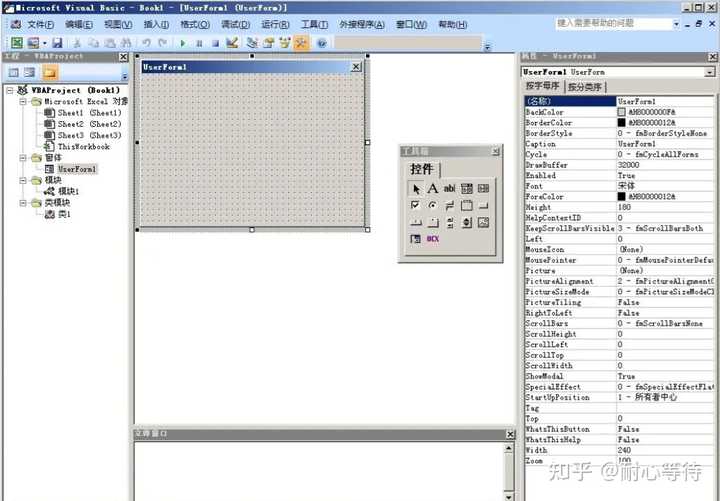Open the 工具(T) menu
This screenshot has width=720, height=501.
point(314,24)
